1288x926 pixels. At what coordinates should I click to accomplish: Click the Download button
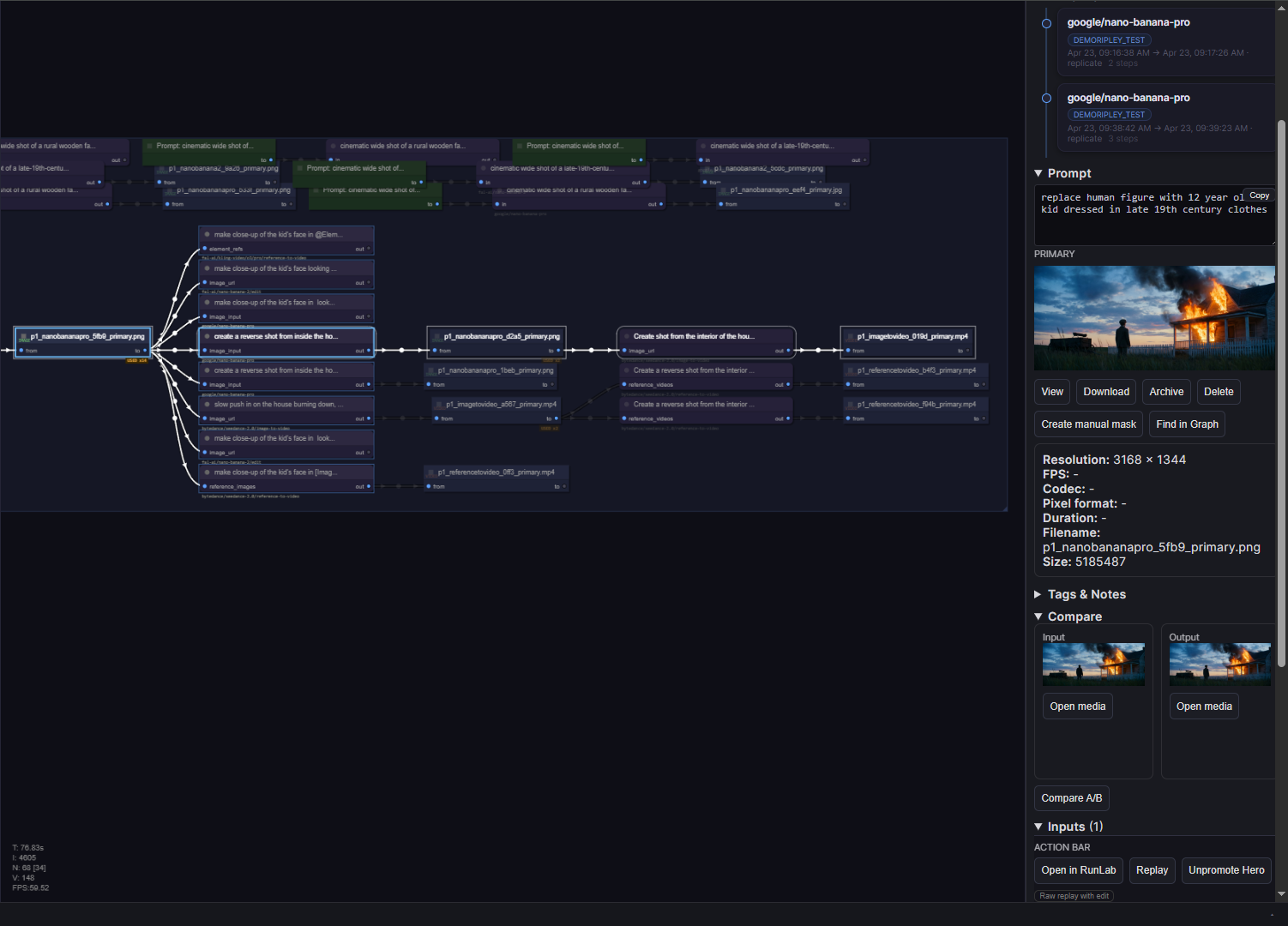[1106, 392]
